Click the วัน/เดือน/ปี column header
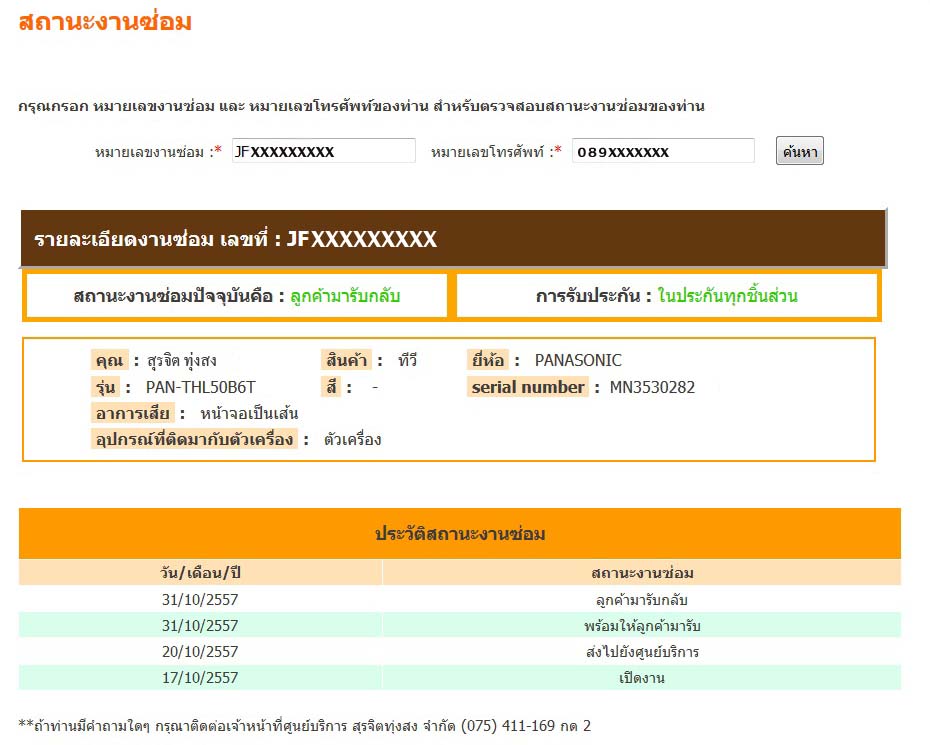930x745 pixels. [x=200, y=573]
